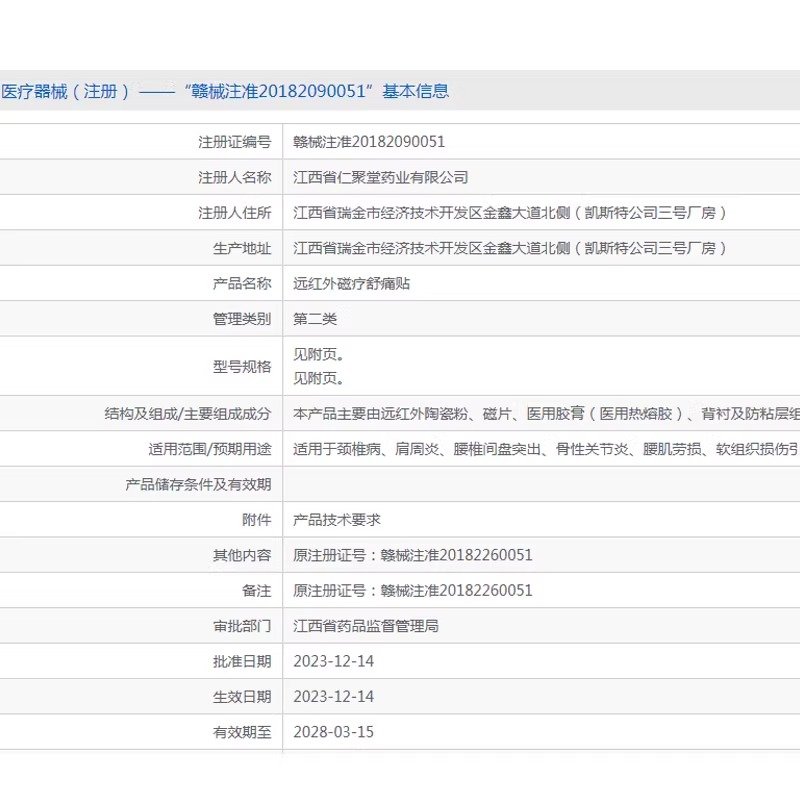Click the page header title with registration number 赣械注准20182090051
800x800 pixels.
click(x=225, y=91)
